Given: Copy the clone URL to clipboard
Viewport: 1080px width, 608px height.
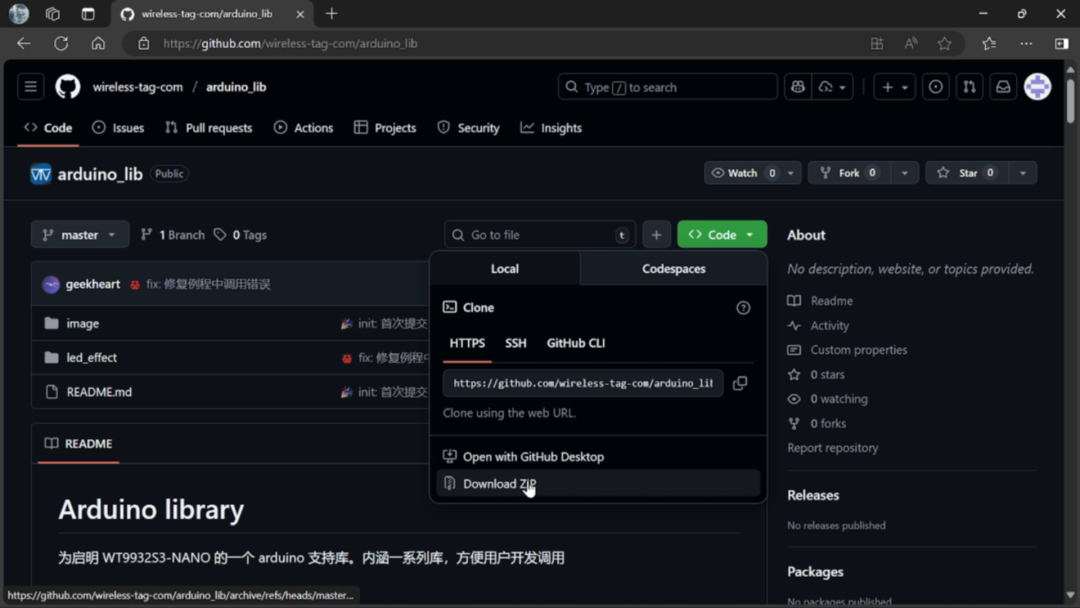Looking at the screenshot, I should click(740, 383).
